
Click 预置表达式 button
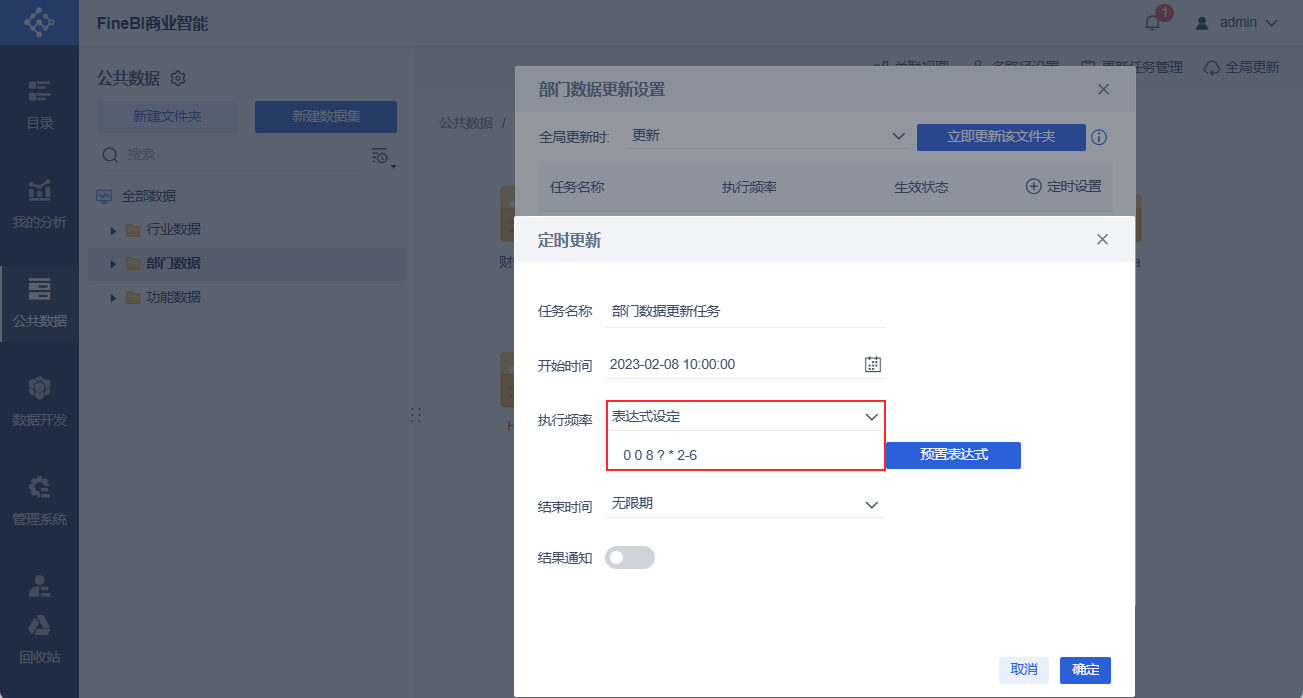[x=953, y=455]
